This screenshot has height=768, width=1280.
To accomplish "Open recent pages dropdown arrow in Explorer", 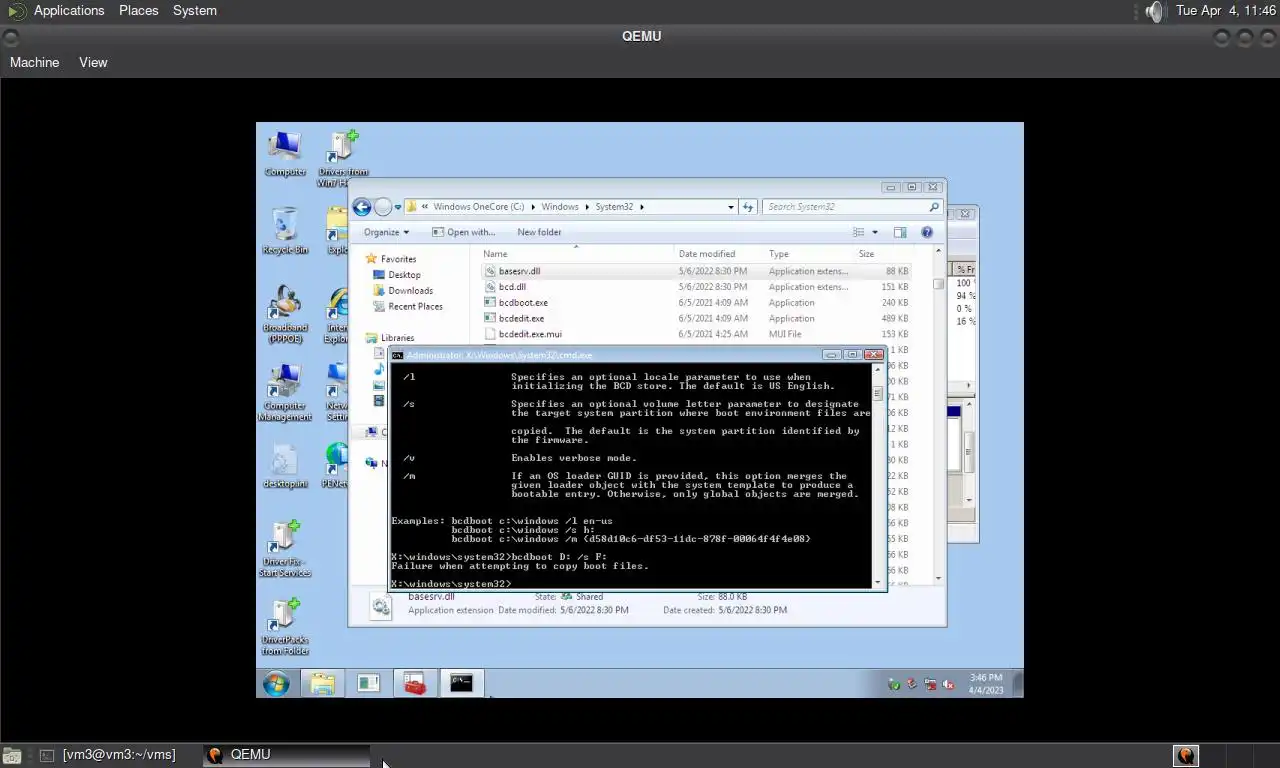I will [x=397, y=207].
